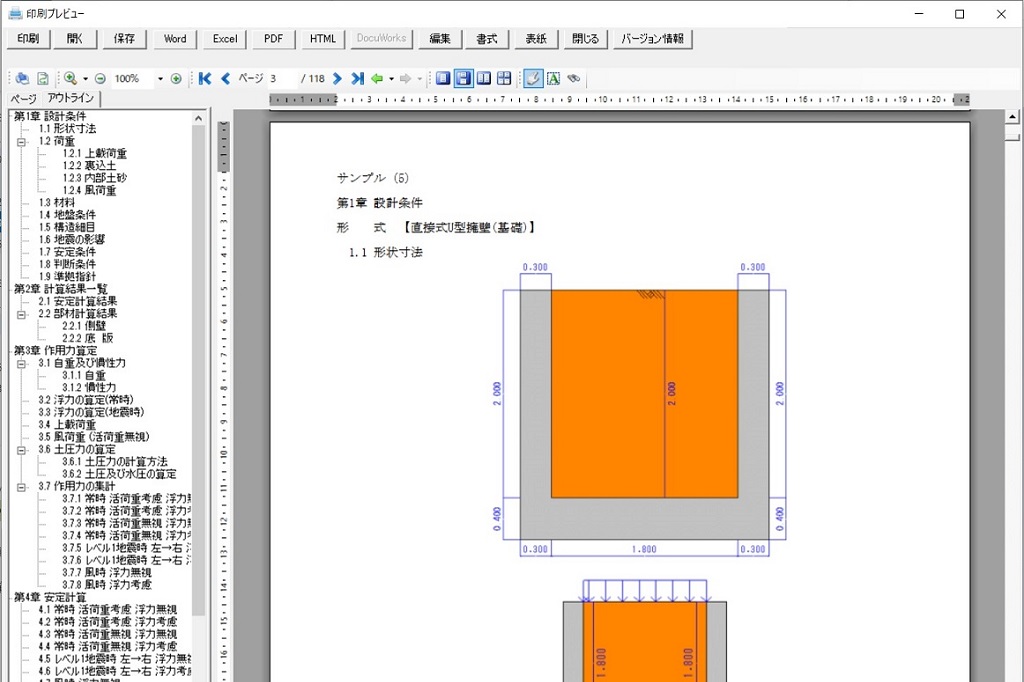
Task: Select 1.2.4 風荷重 outline item
Action: [89, 190]
